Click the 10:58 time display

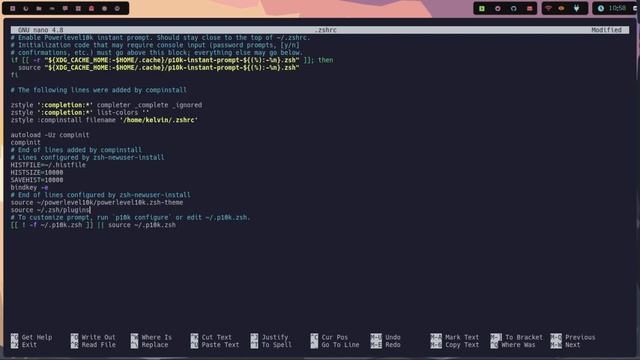point(617,8)
